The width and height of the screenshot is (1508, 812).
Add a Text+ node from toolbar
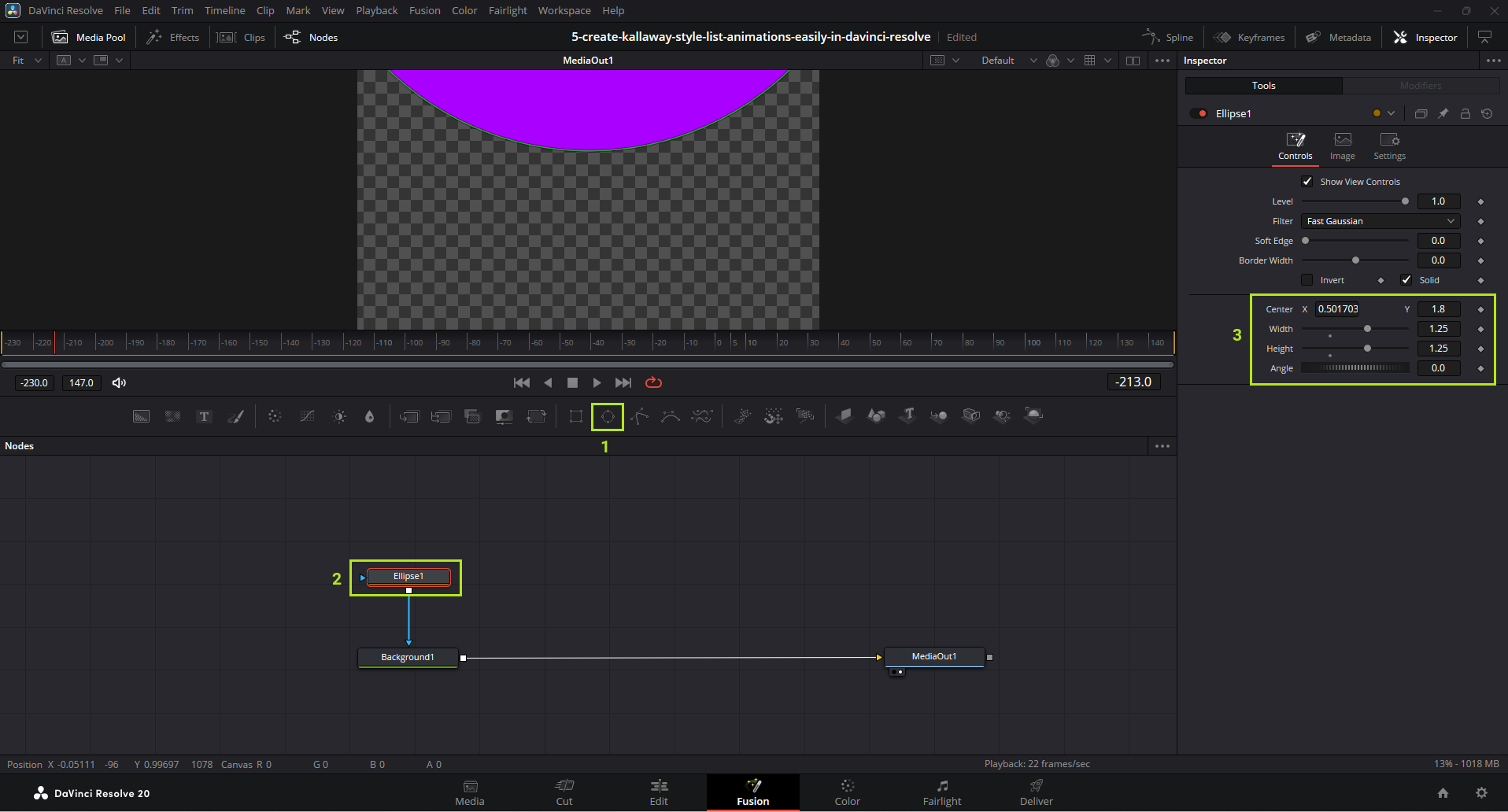pos(204,416)
